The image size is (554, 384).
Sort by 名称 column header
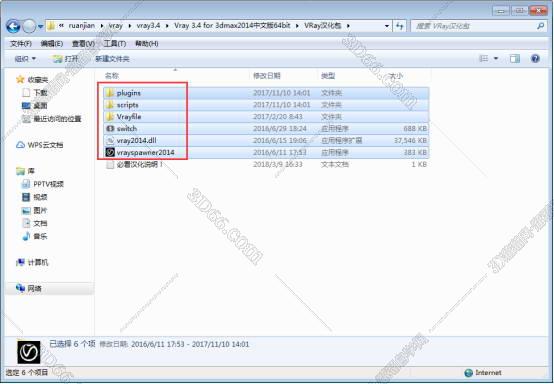coord(112,76)
